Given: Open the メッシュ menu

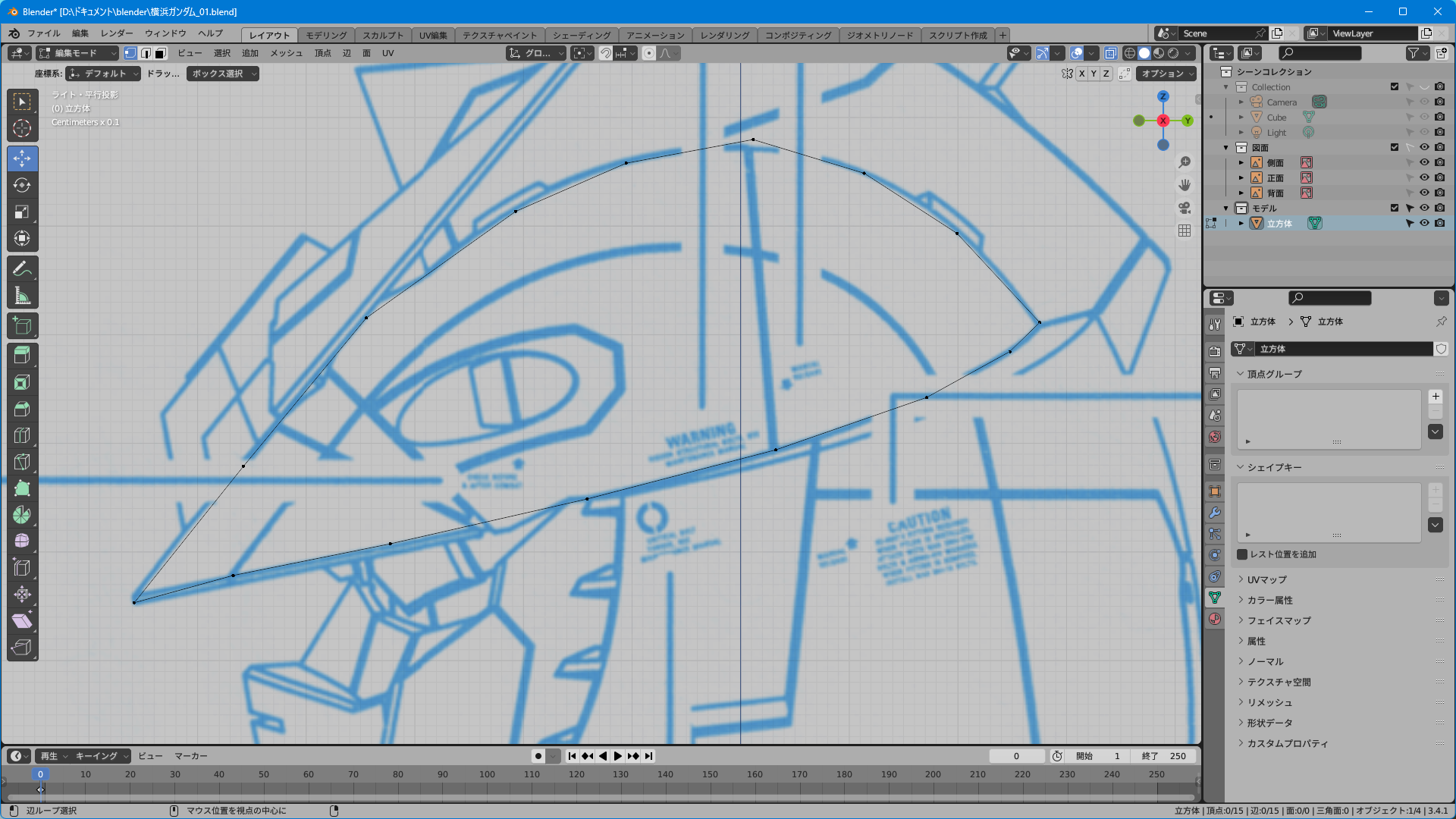Looking at the screenshot, I should click(x=286, y=53).
